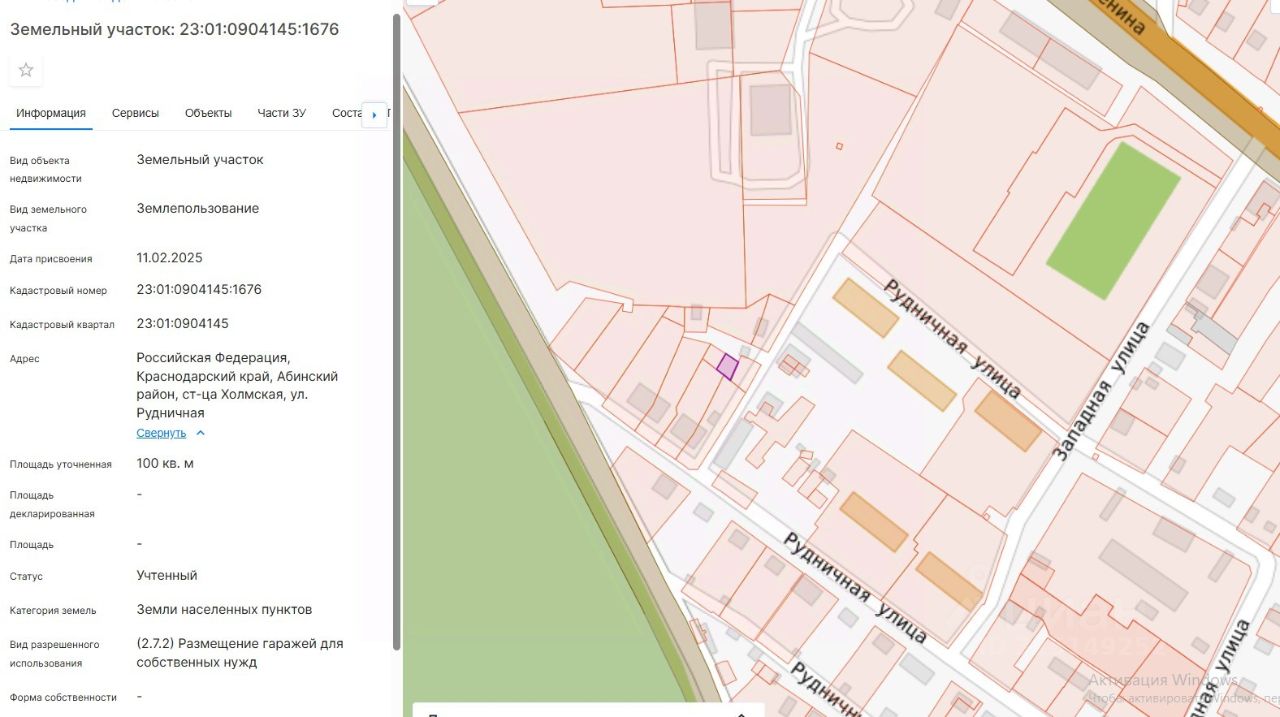The image size is (1280, 717).
Task: Add the land parcel to favorites with the star
Action: [26, 70]
